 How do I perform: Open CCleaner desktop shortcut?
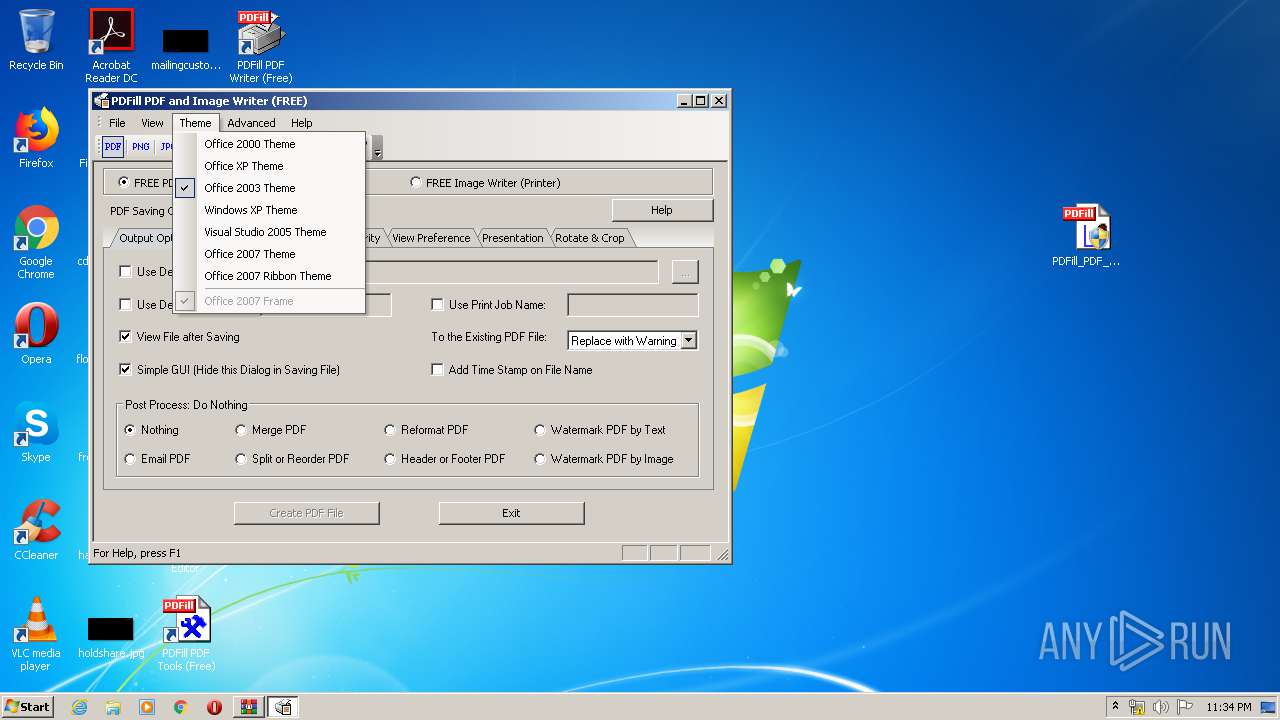click(36, 530)
